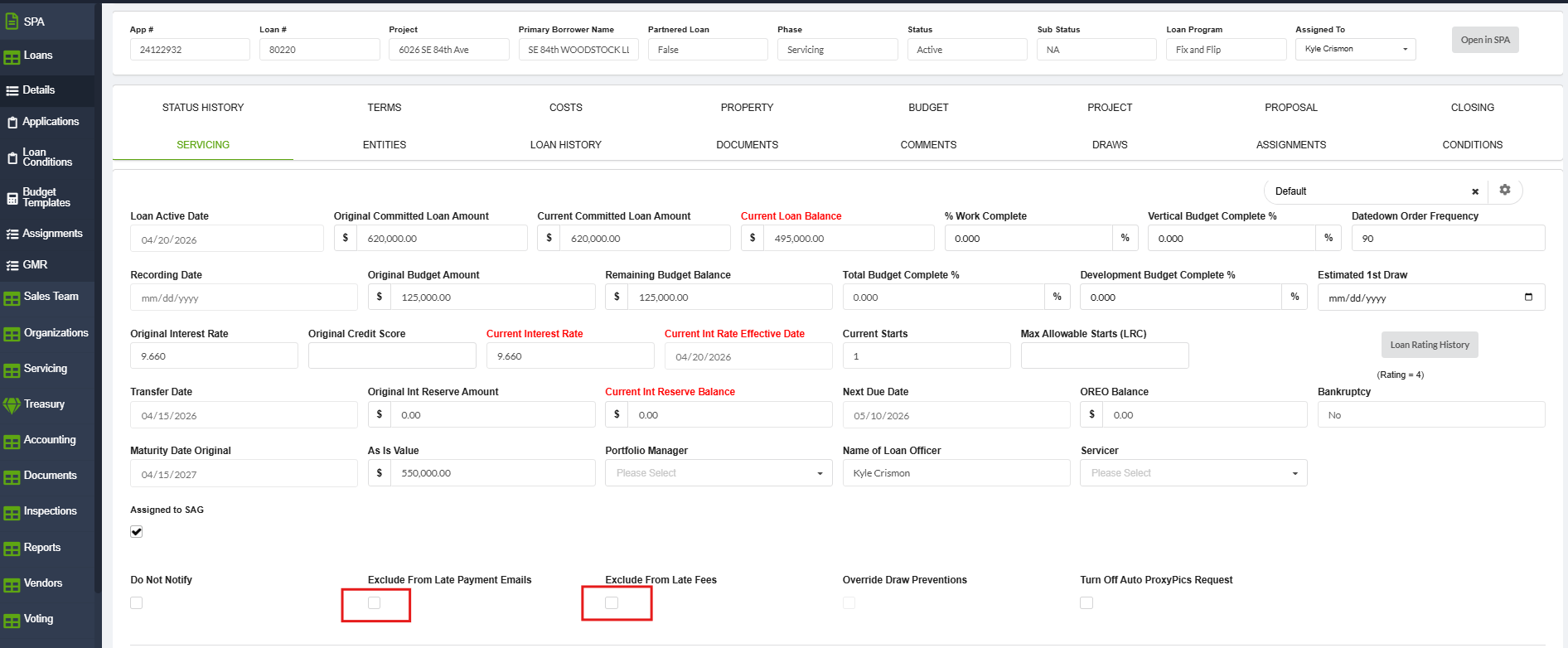The width and height of the screenshot is (1568, 648).
Task: Click the Loans sidebar icon
Action: click(x=12, y=57)
